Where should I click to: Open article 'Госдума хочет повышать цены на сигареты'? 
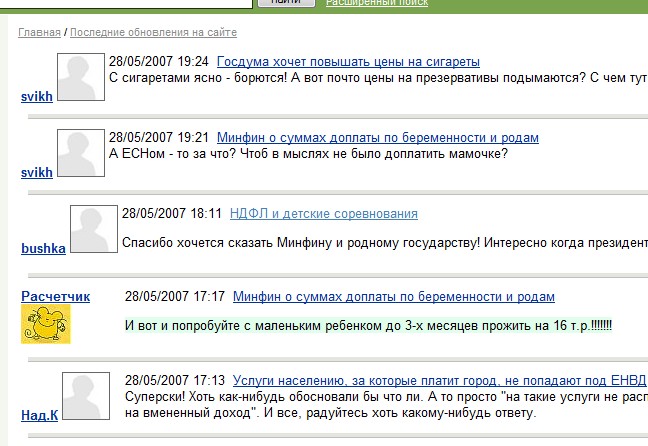348,62
